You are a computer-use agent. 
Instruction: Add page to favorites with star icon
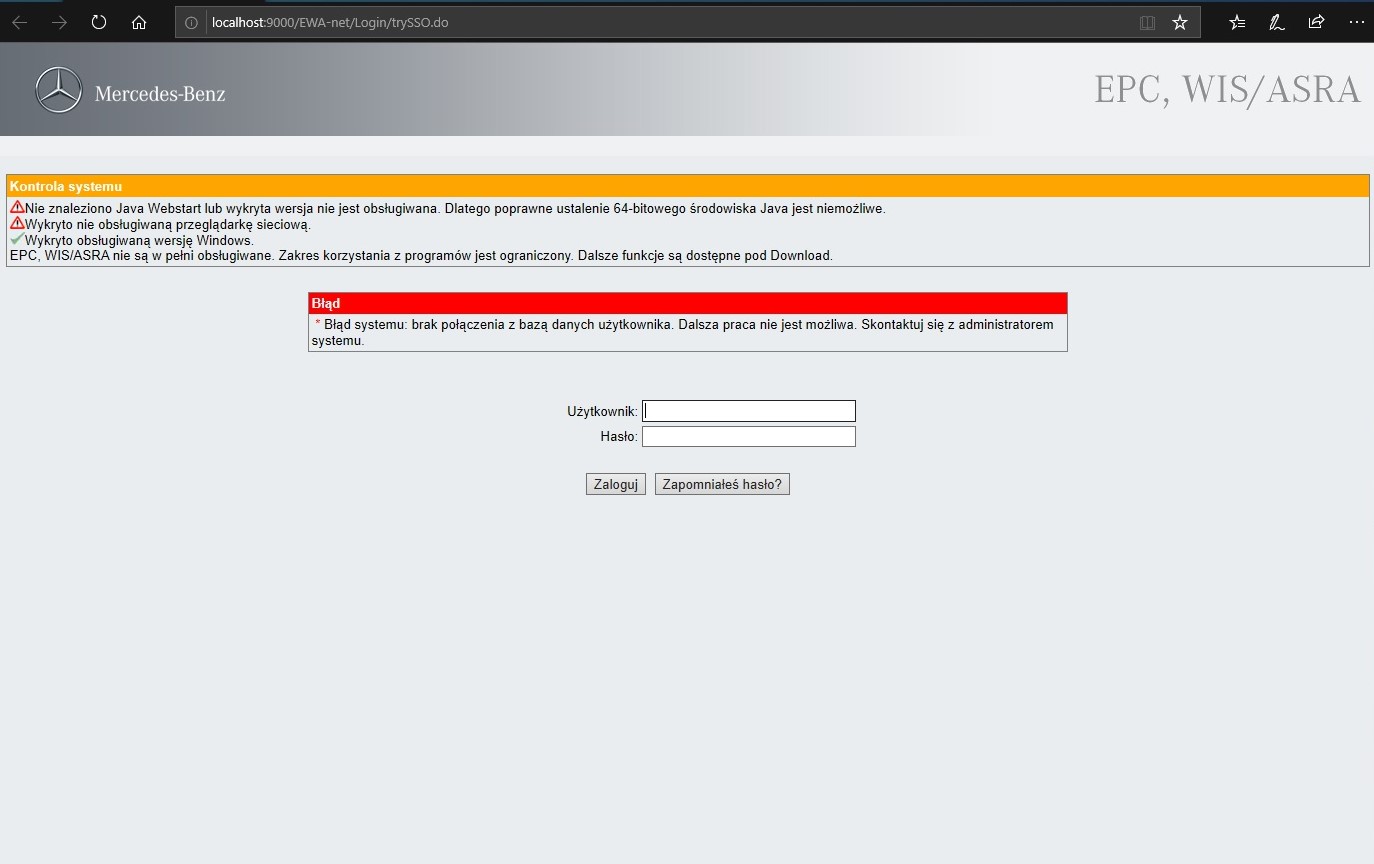[1180, 22]
